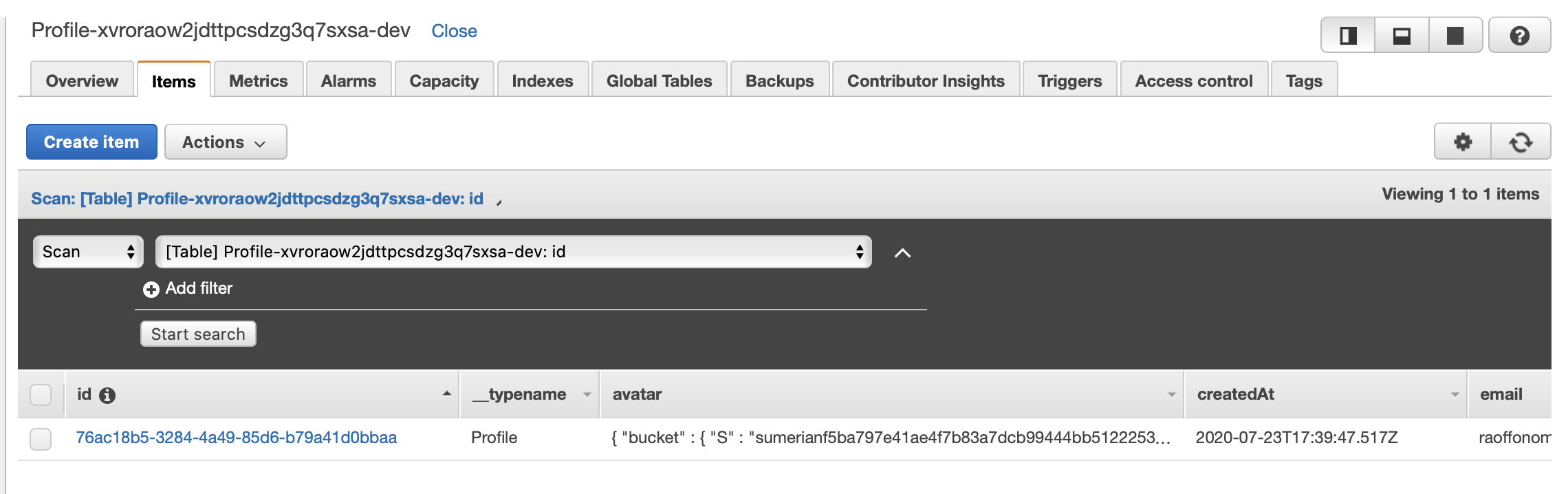Switch to the Metrics tab
Image resolution: width=1568 pixels, height=494 pixels.
pyautogui.click(x=258, y=80)
